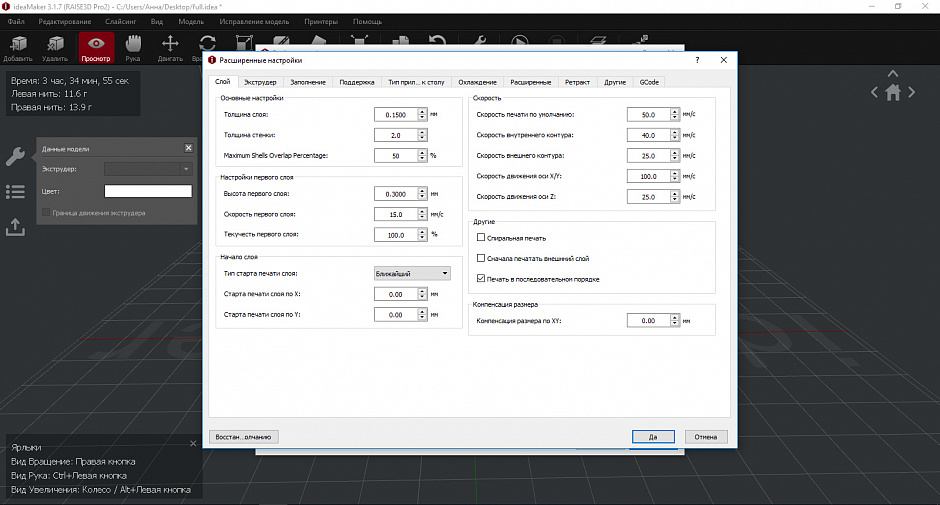
Task: Open the Расширенные tab
Action: pyautogui.click(x=531, y=82)
